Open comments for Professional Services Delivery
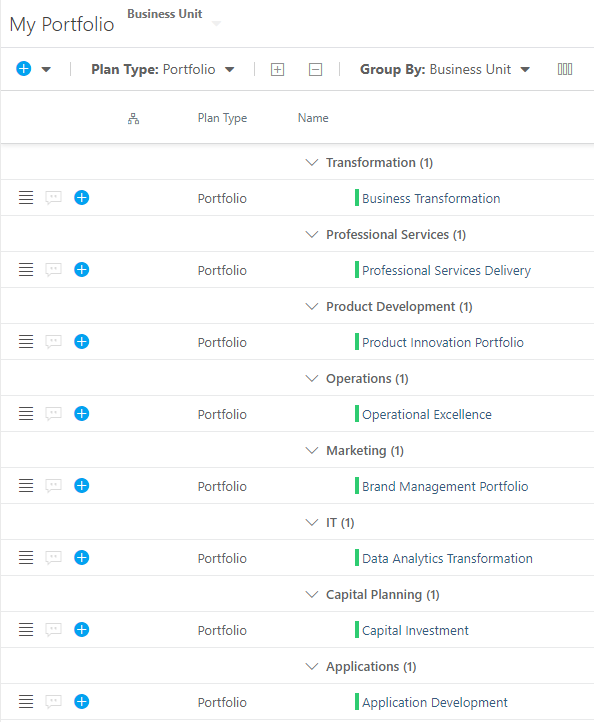Image resolution: width=594 pixels, height=722 pixels. click(53, 269)
